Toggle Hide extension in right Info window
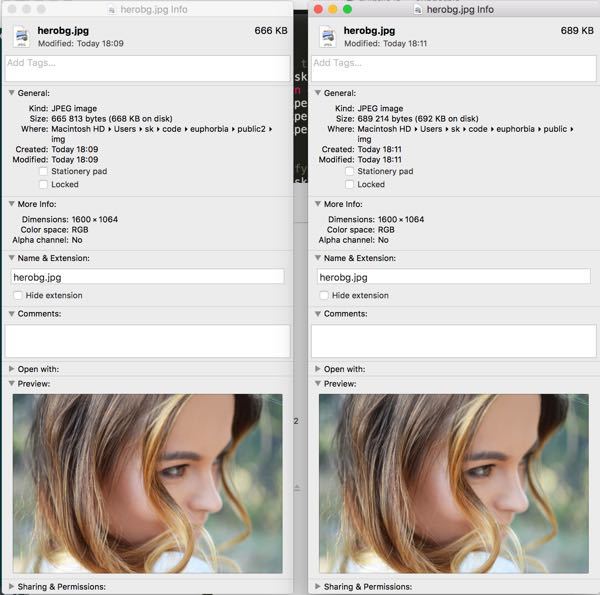This screenshot has width=600, height=595. pos(324,295)
